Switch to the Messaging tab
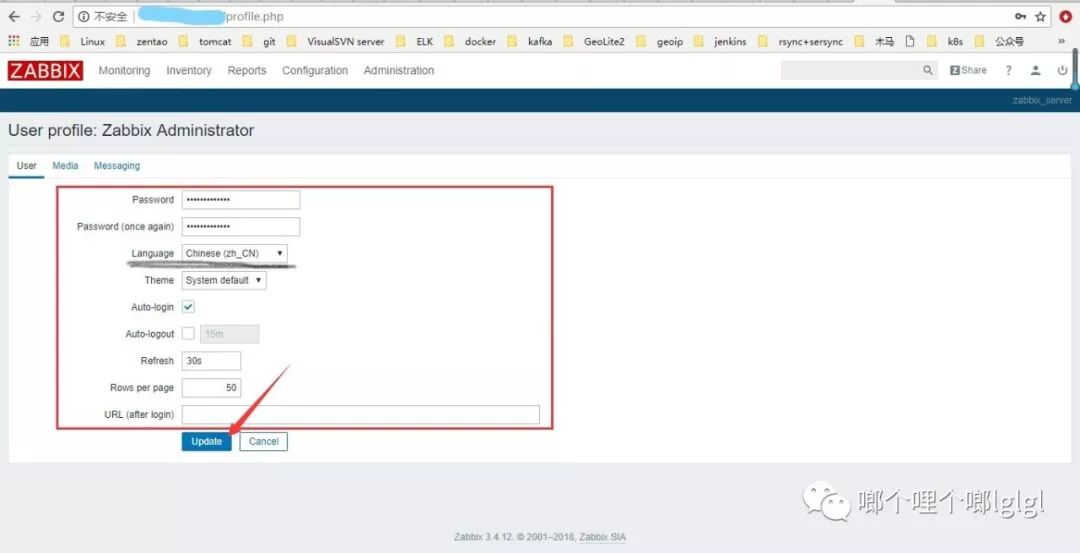1080x553 pixels. pos(116,166)
